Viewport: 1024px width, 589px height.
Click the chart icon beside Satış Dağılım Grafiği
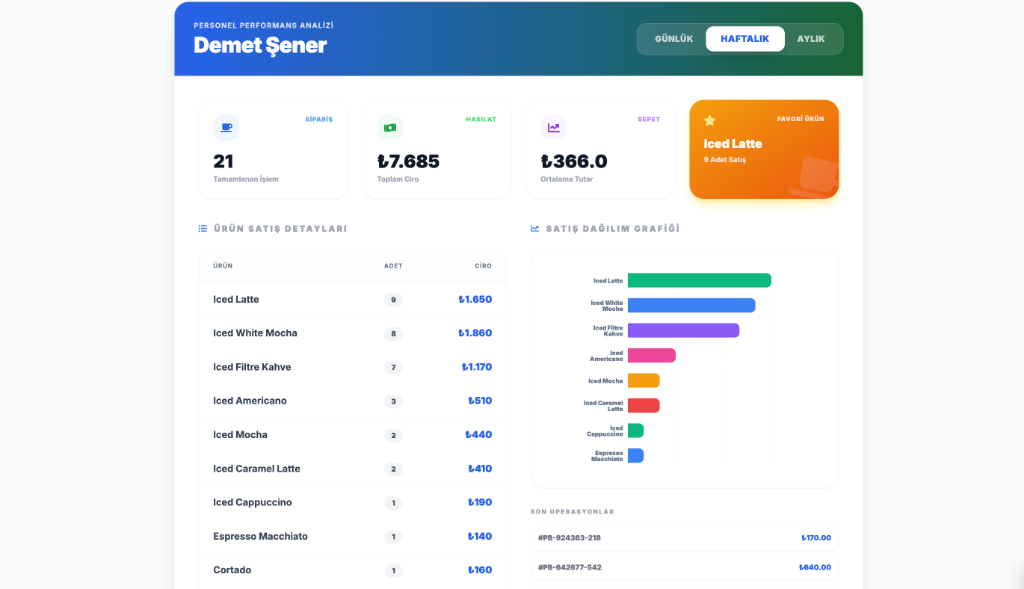(535, 229)
